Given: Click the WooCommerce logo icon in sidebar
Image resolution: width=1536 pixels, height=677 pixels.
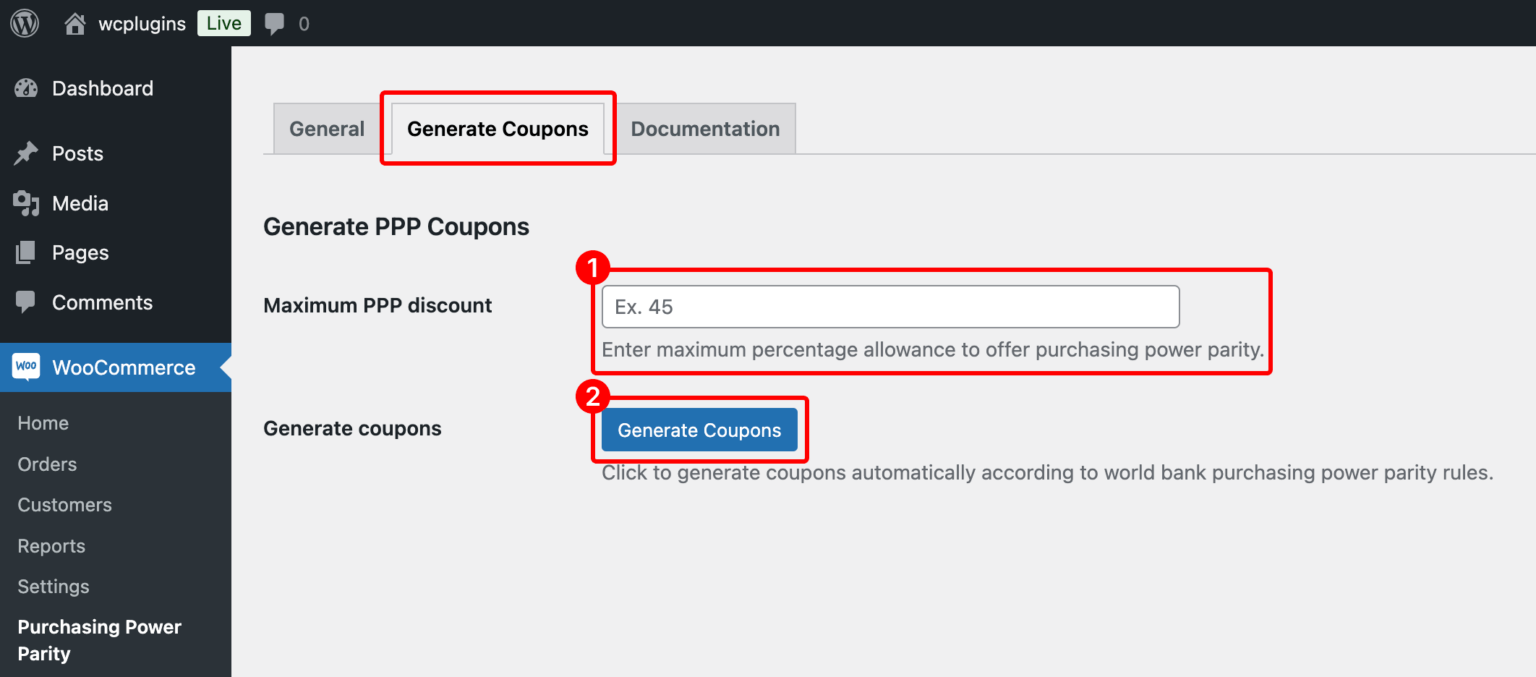Looking at the screenshot, I should pyautogui.click(x=26, y=367).
